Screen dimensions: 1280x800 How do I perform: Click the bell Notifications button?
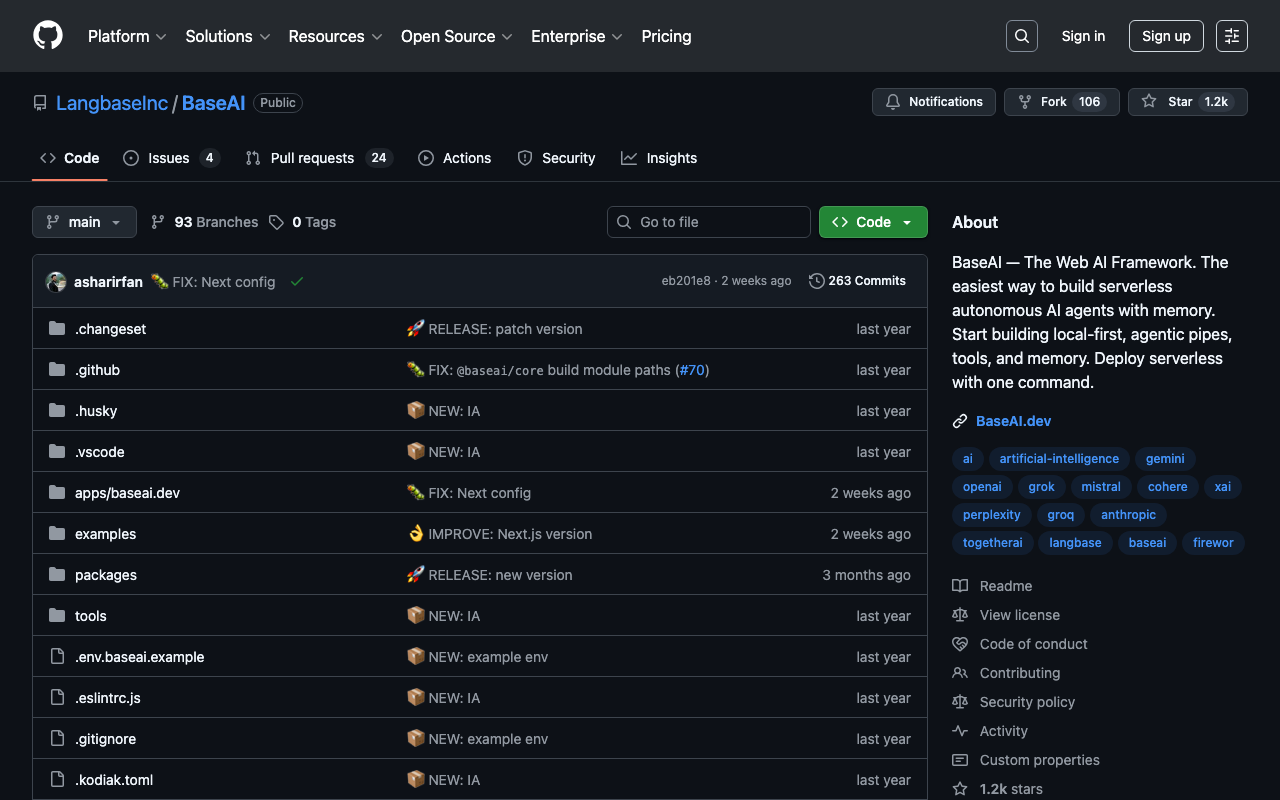pyautogui.click(x=933, y=102)
